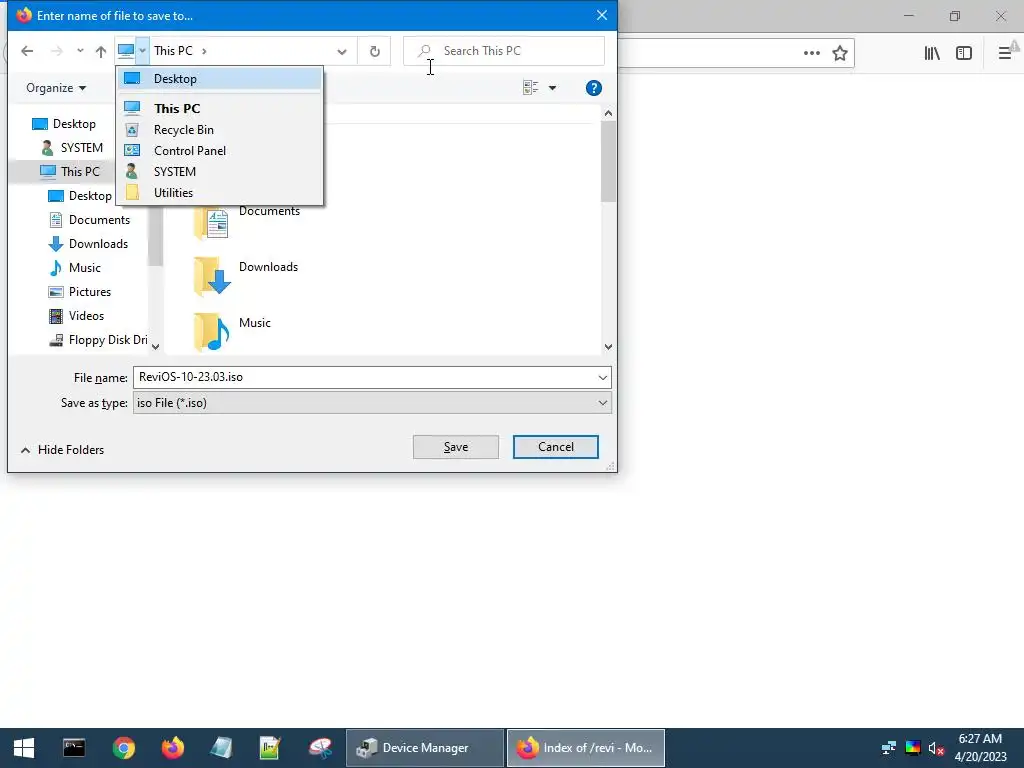Open Command Prompt from taskbar

tap(74, 748)
